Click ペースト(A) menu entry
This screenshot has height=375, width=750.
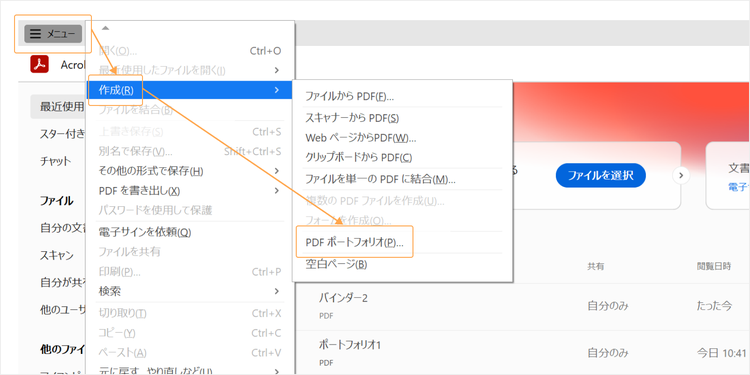coord(189,353)
